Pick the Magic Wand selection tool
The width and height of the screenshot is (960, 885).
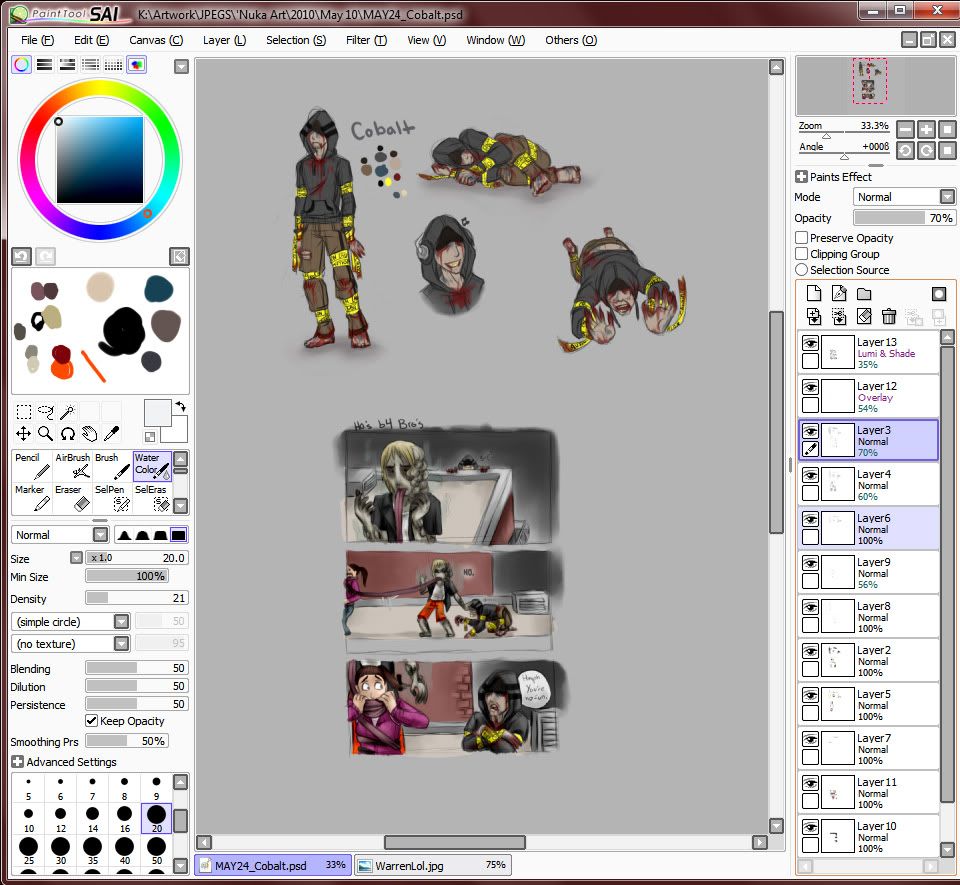(x=68, y=411)
